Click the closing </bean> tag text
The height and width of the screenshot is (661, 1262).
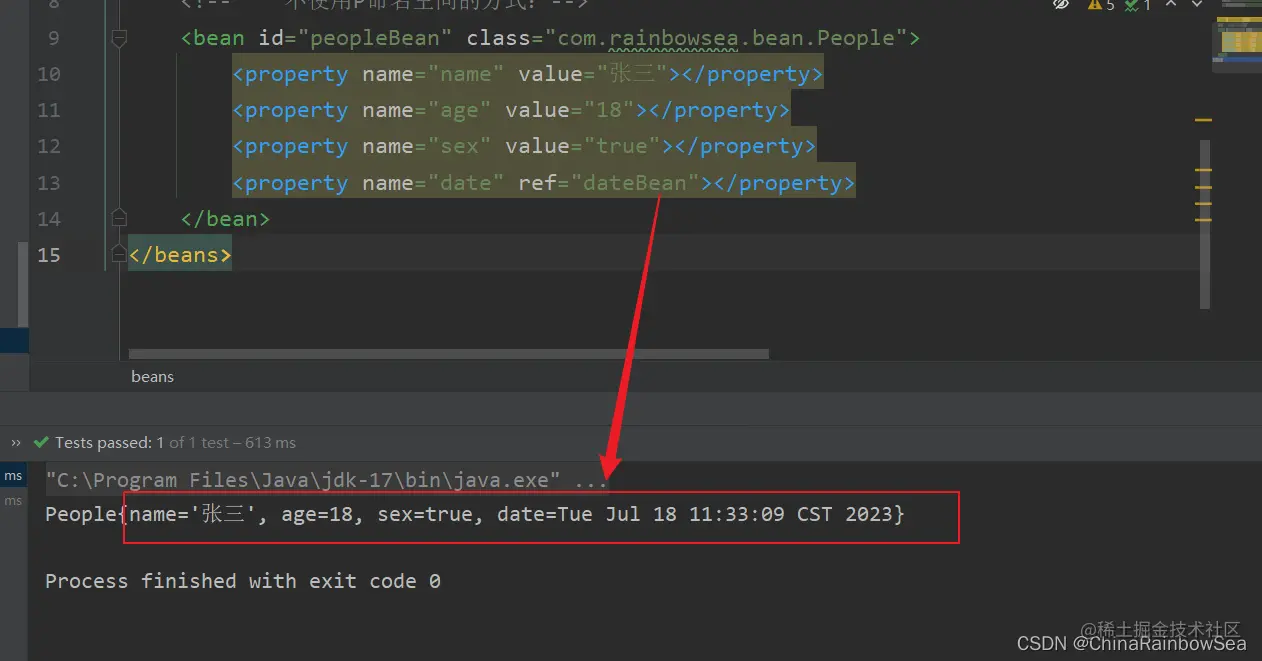point(225,219)
